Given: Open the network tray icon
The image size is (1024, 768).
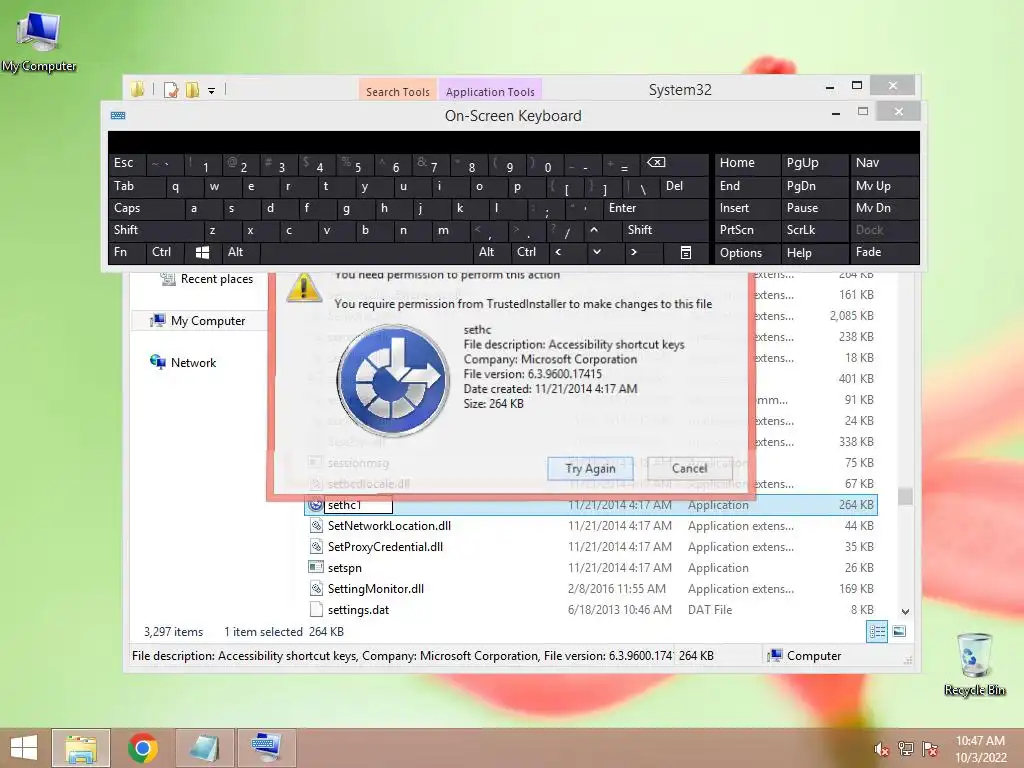Looking at the screenshot, I should pos(906,749).
